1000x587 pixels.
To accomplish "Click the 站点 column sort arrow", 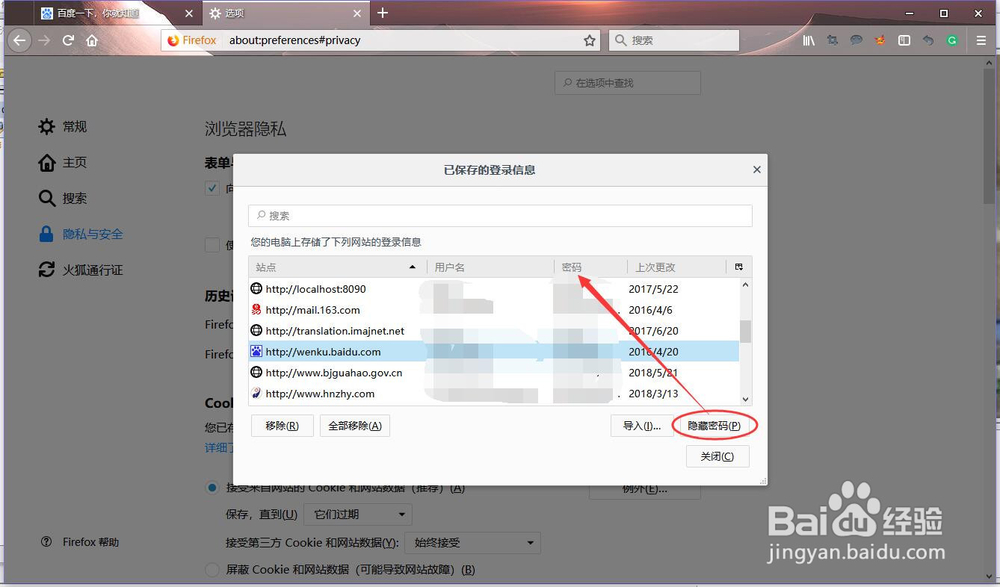I will [x=411, y=267].
